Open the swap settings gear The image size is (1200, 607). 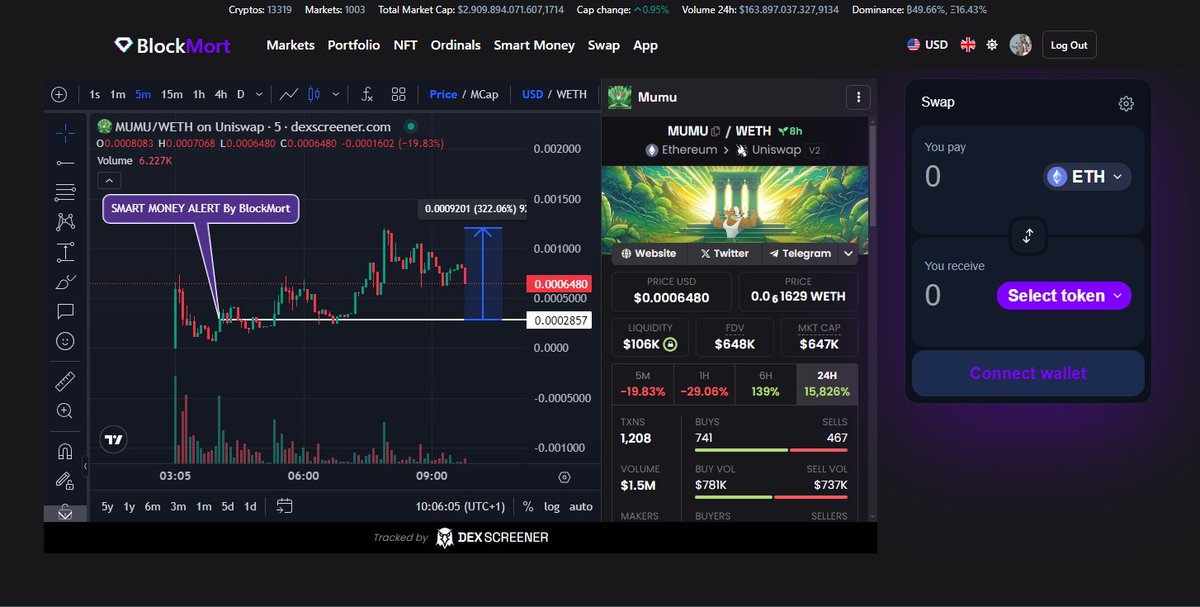(x=1126, y=103)
